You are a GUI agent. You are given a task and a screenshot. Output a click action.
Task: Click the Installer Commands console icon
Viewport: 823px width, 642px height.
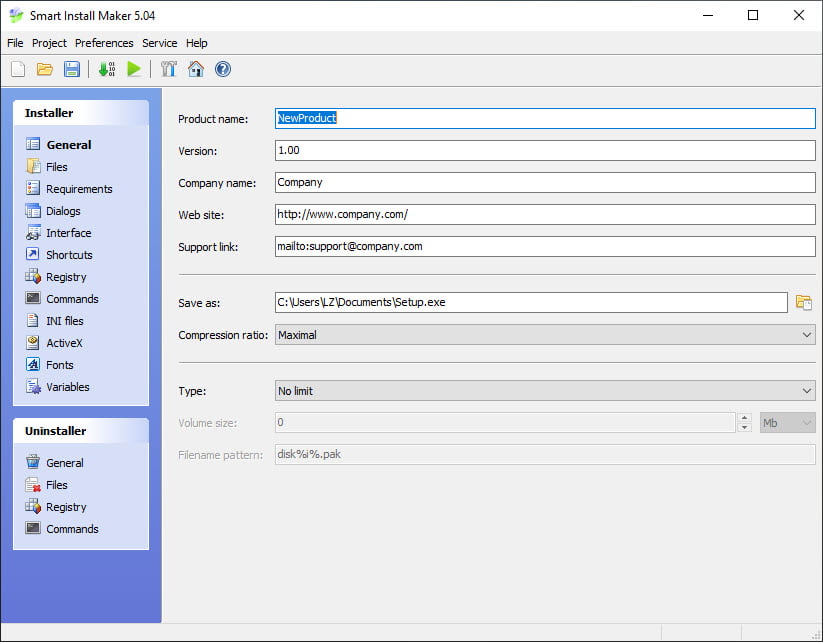[33, 298]
